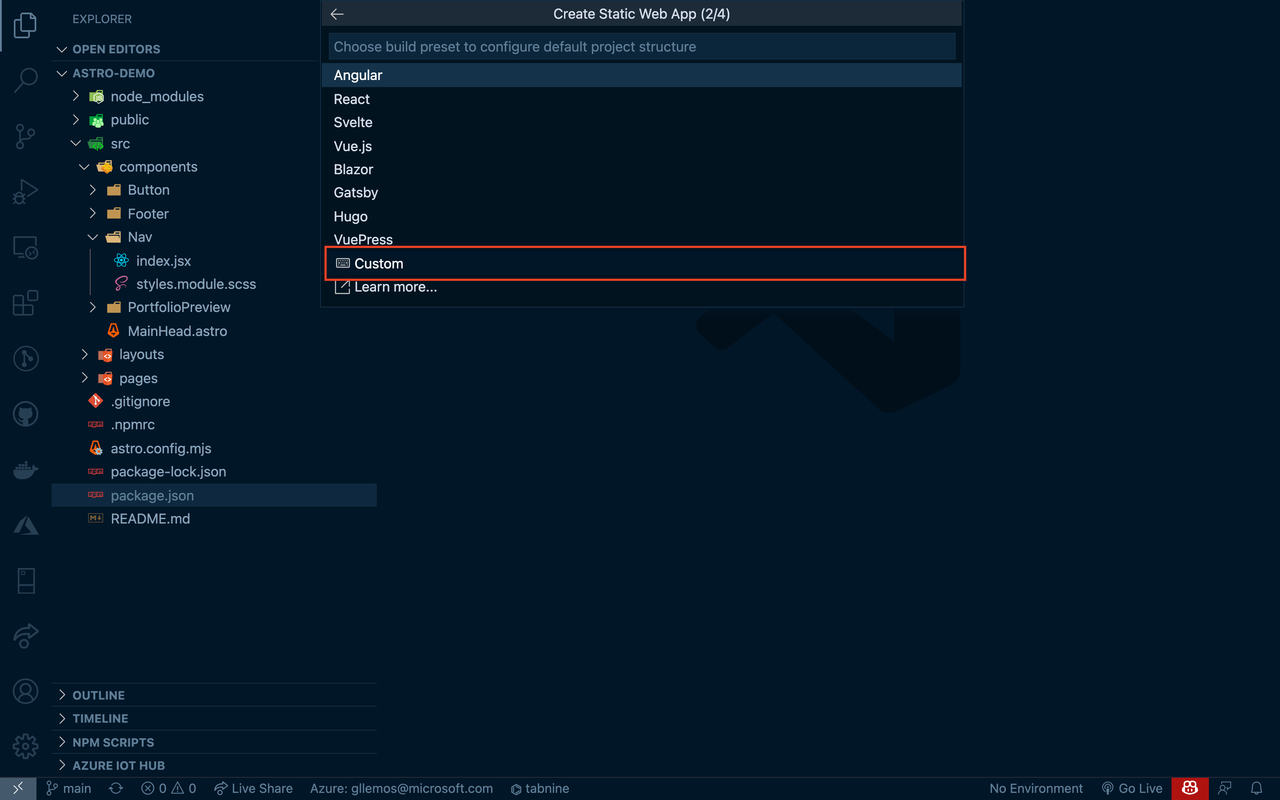Click the synchronize changes icon
This screenshot has width=1280, height=800.
pos(116,788)
